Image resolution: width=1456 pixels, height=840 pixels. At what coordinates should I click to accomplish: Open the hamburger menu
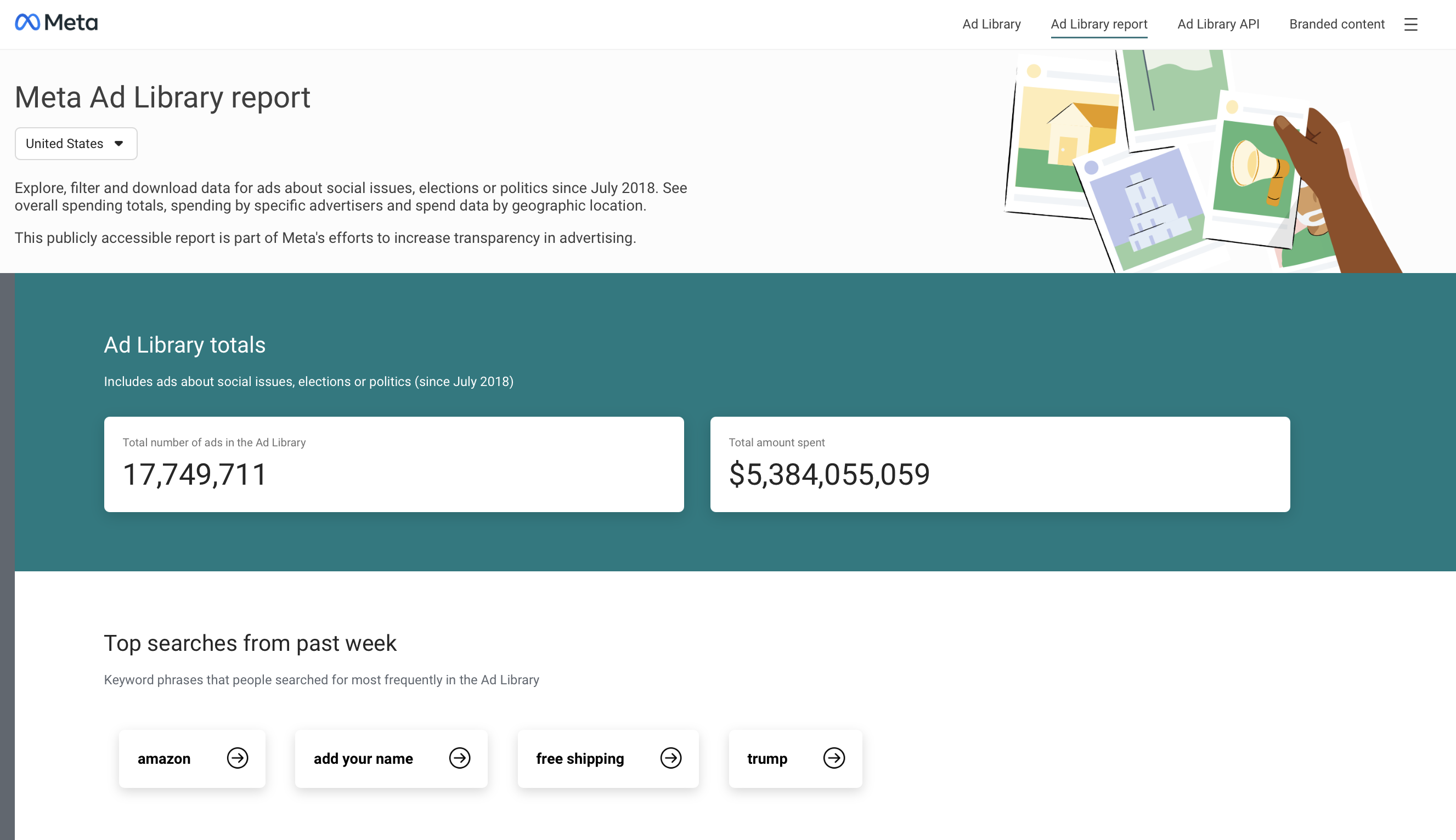(x=1410, y=24)
